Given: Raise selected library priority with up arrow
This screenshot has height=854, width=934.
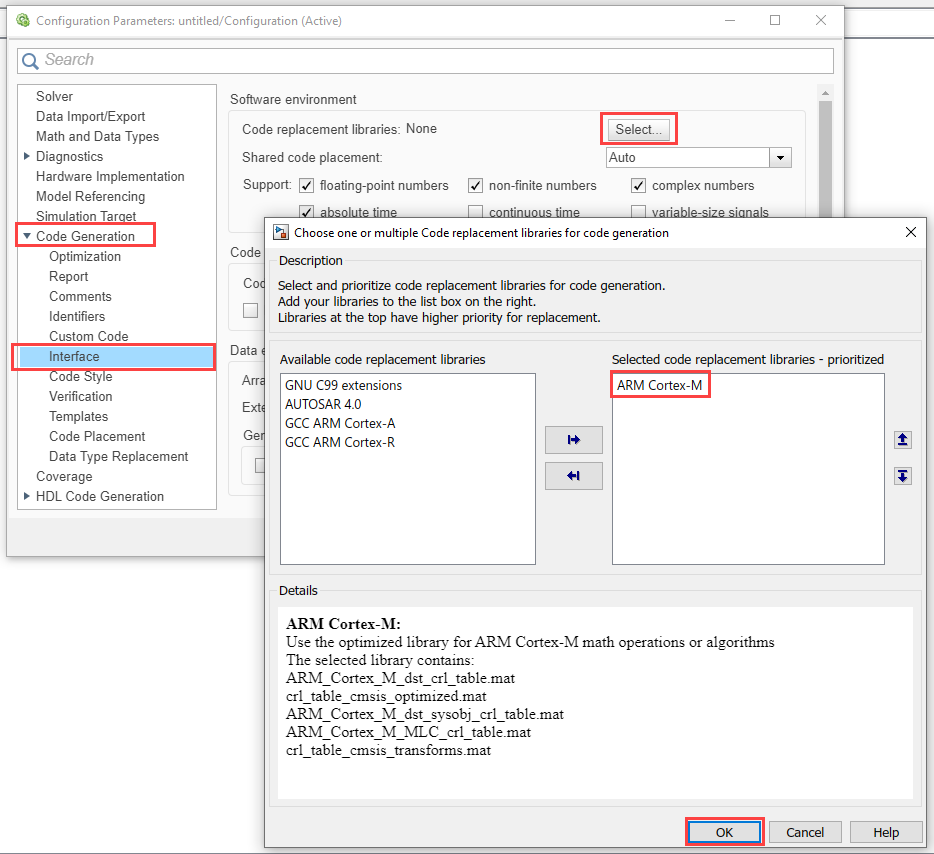Looking at the screenshot, I should [902, 440].
